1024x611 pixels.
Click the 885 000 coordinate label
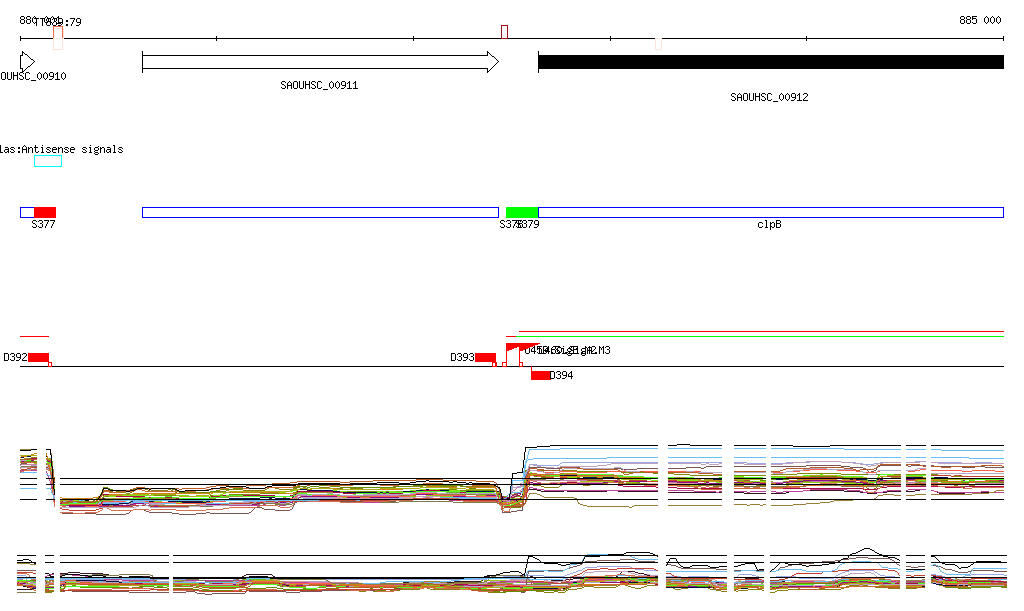coord(979,20)
